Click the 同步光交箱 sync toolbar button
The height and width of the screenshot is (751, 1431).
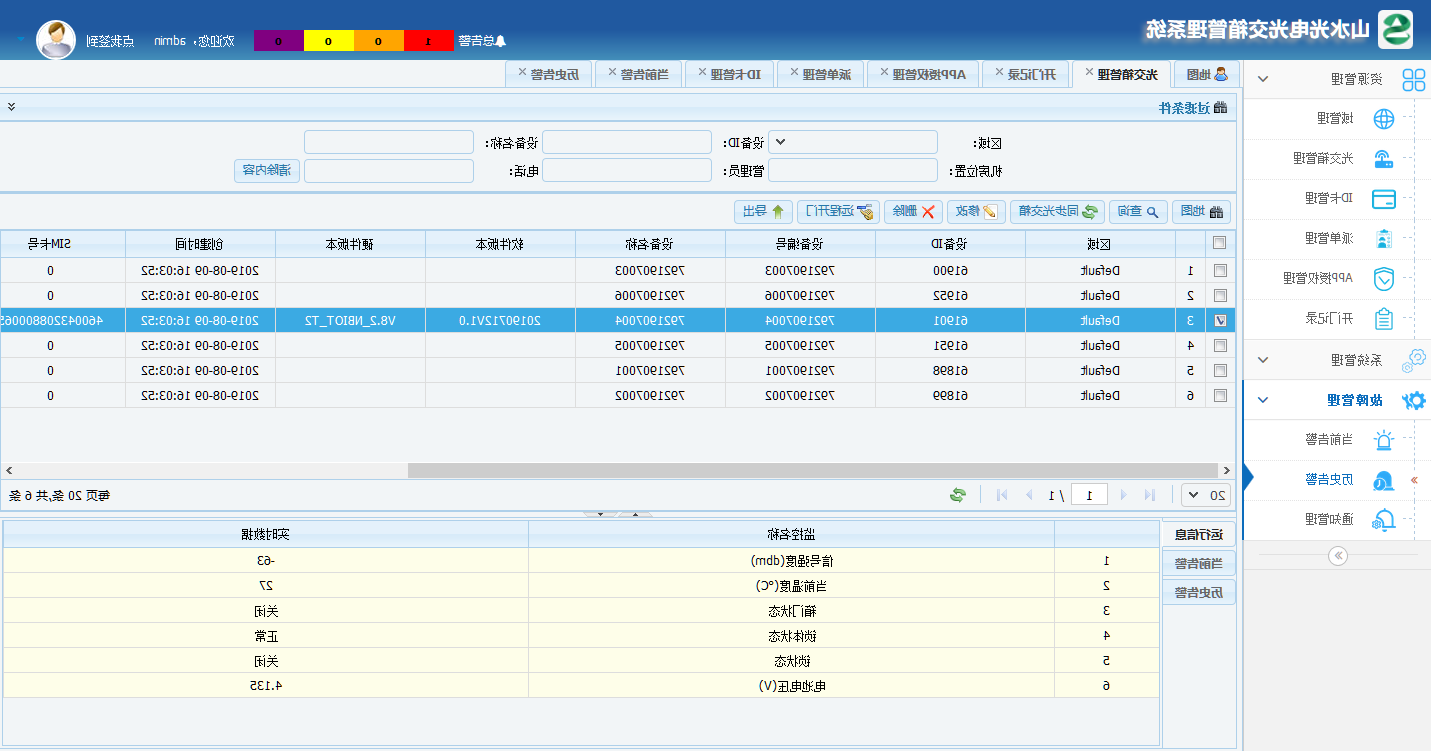1057,211
